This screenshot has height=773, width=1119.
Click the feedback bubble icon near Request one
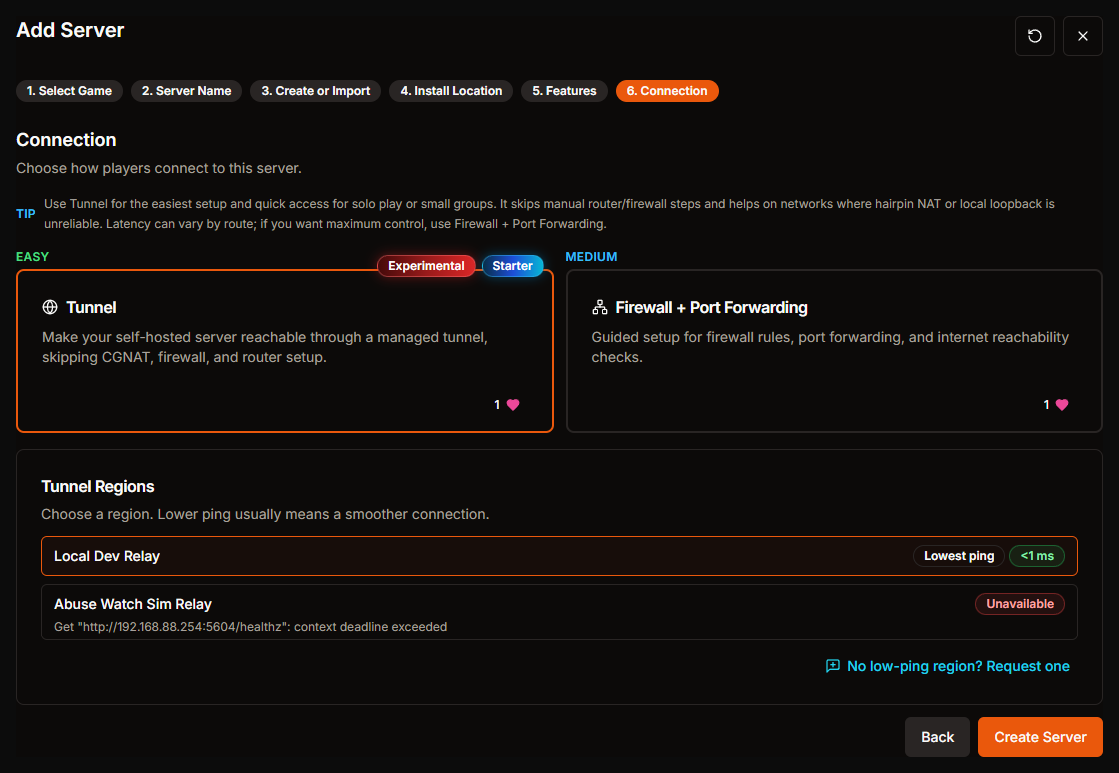pos(831,665)
